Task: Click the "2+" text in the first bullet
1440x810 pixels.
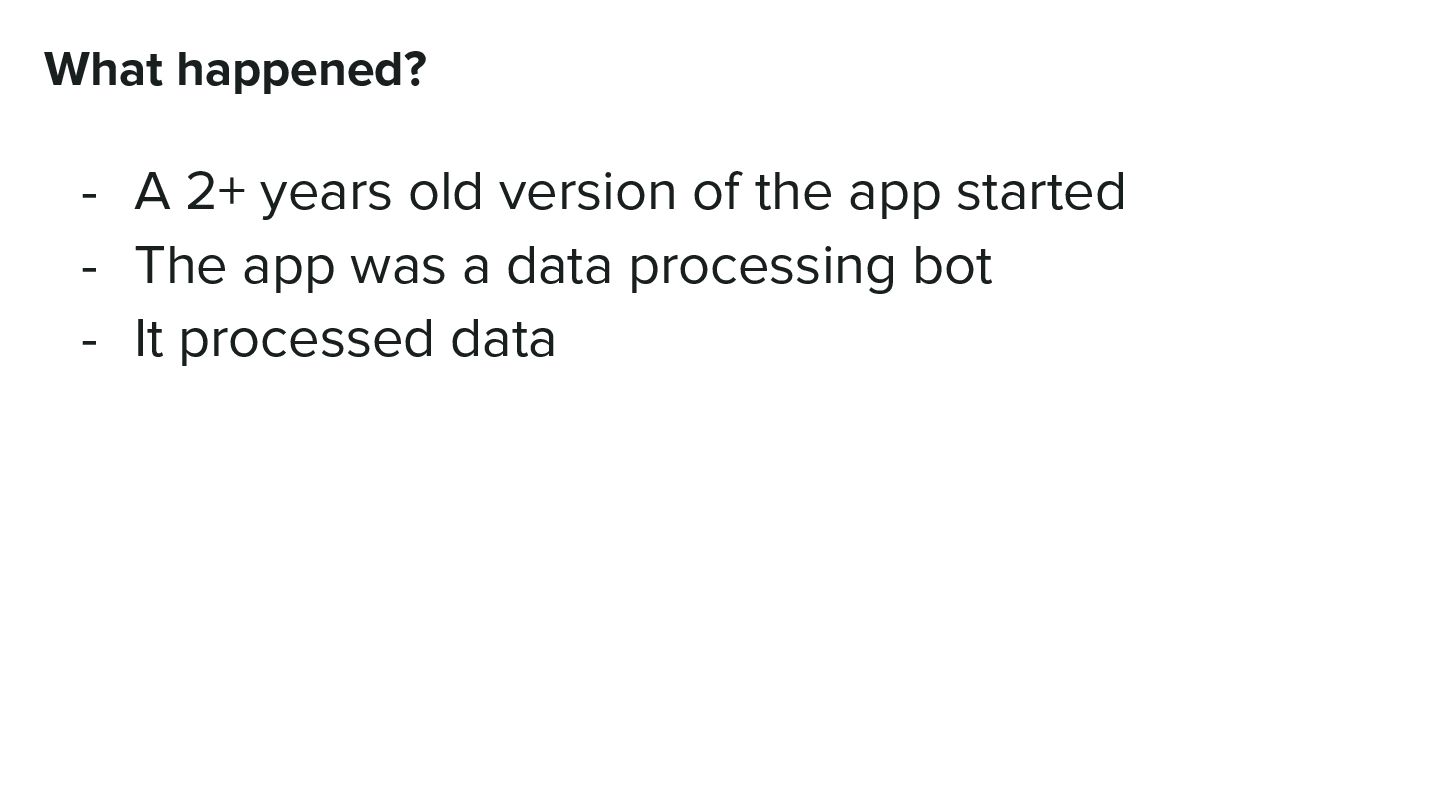Action: 215,192
